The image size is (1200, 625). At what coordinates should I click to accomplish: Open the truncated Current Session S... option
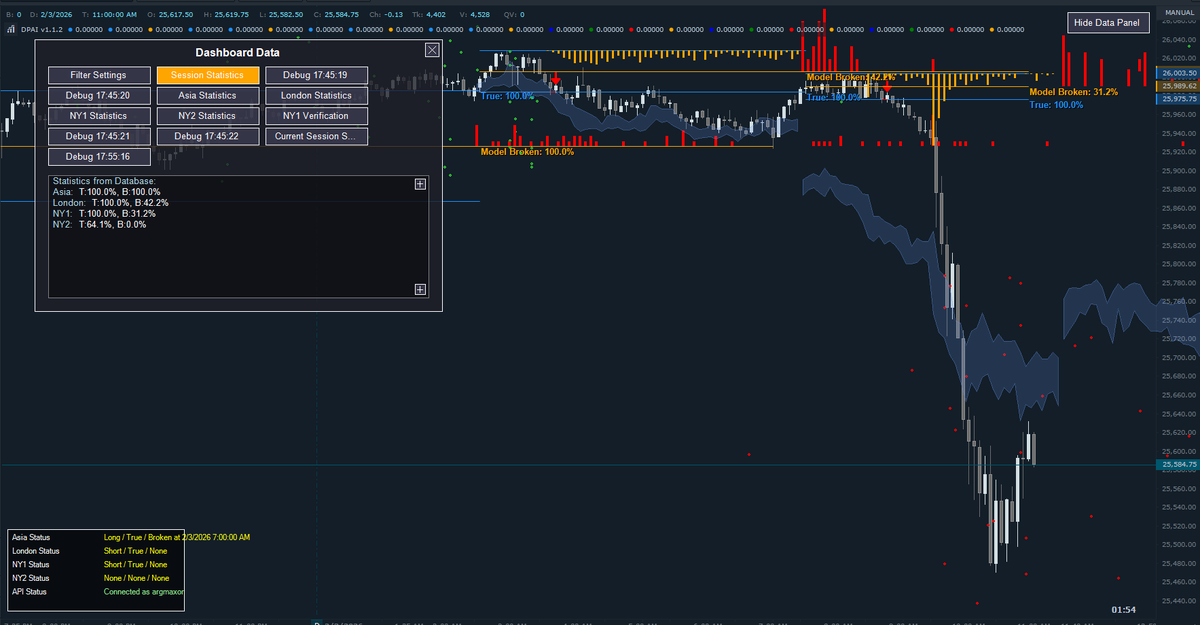point(316,136)
